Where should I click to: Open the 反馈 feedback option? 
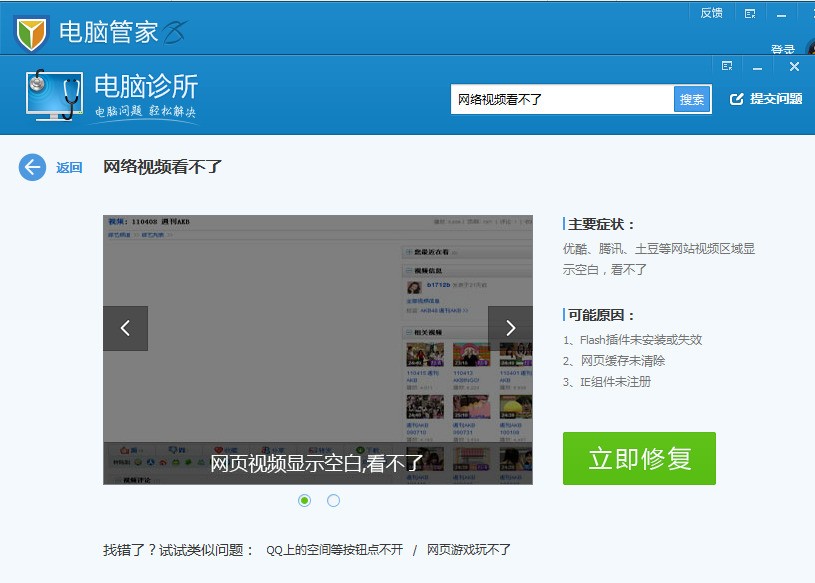[712, 11]
